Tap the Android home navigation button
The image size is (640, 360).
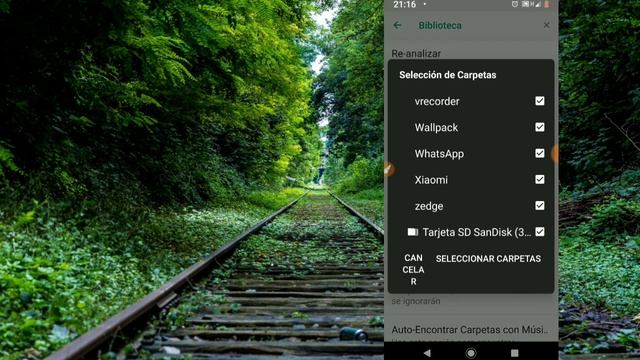[x=471, y=353]
